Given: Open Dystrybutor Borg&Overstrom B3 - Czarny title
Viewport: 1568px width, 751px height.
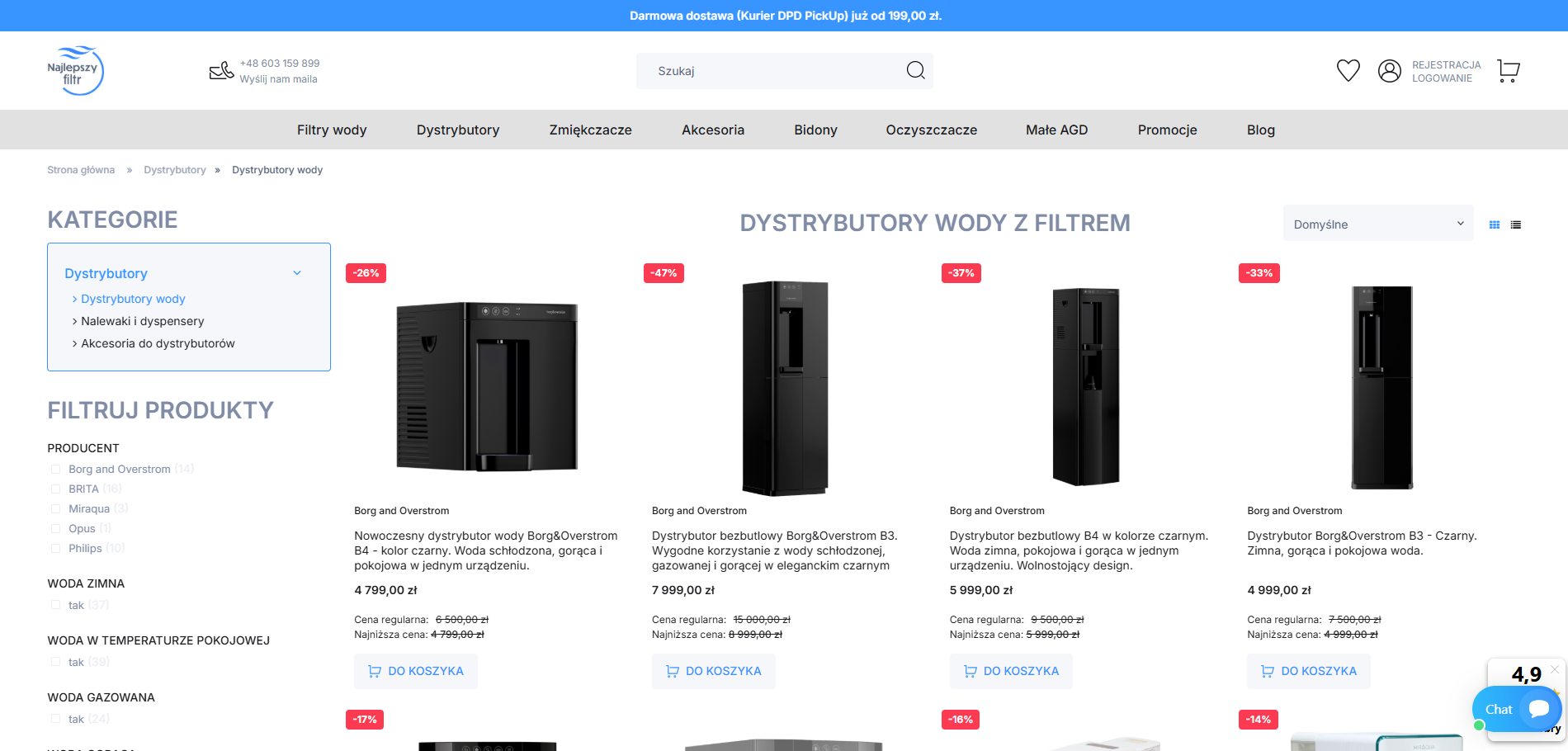Looking at the screenshot, I should [x=1362, y=543].
